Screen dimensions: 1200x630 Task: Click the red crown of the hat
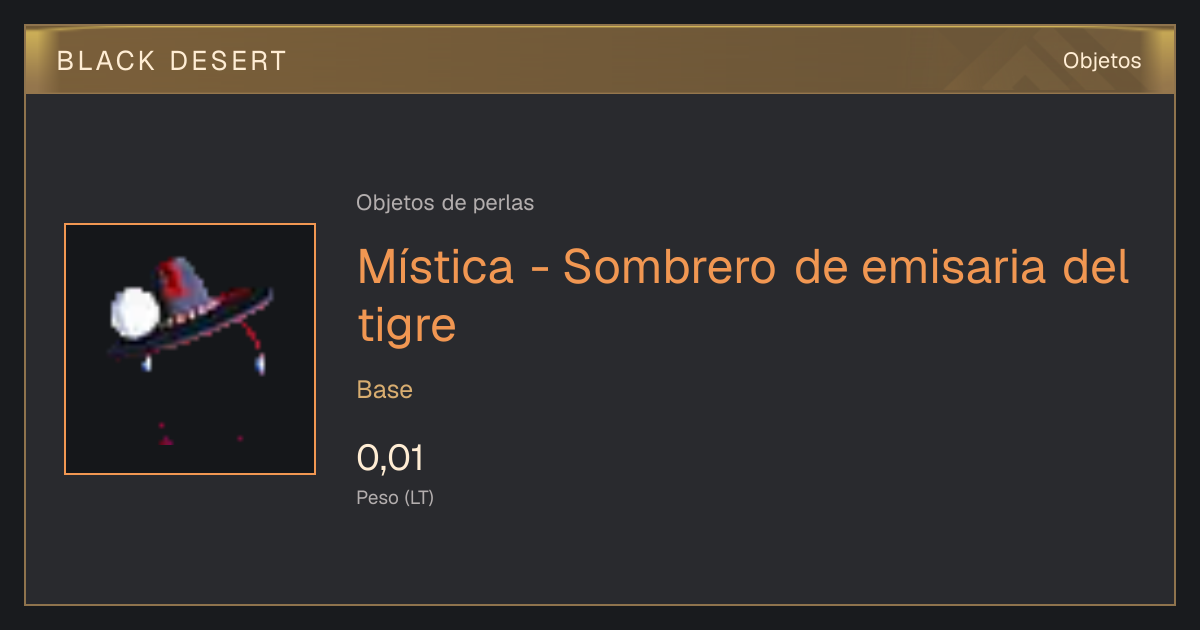click(x=185, y=284)
